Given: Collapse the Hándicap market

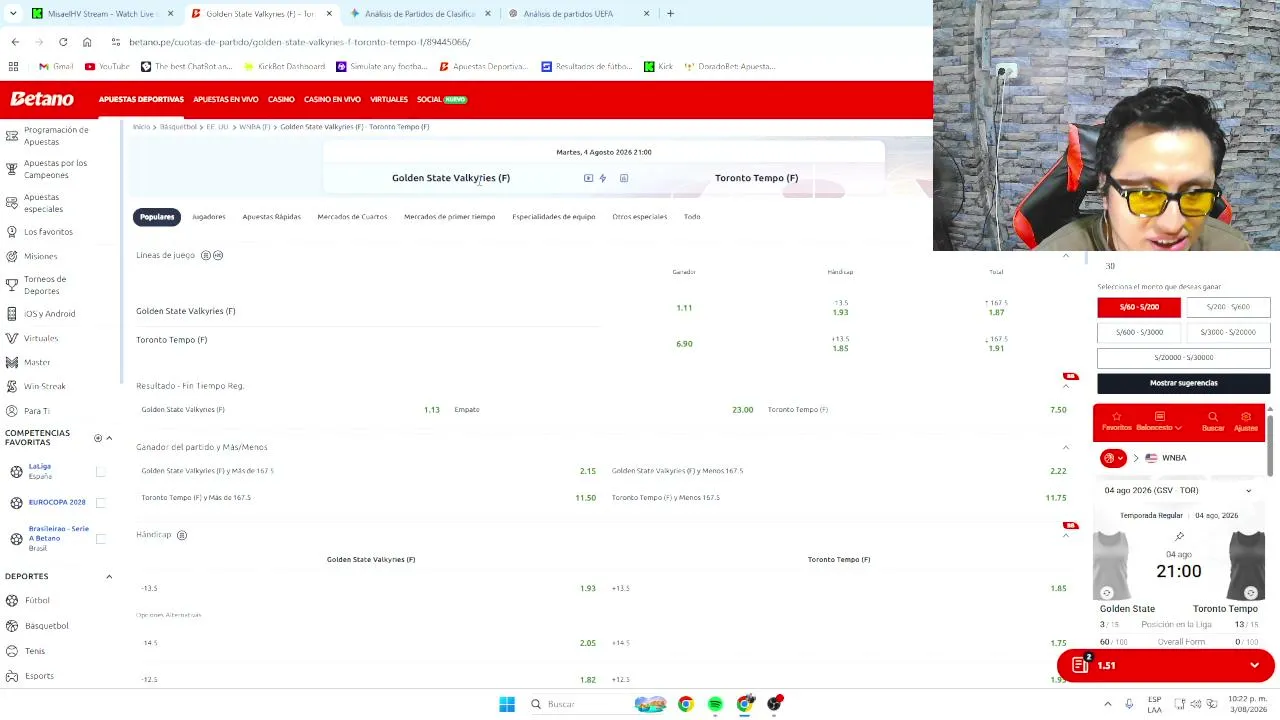Looking at the screenshot, I should pos(1066,535).
